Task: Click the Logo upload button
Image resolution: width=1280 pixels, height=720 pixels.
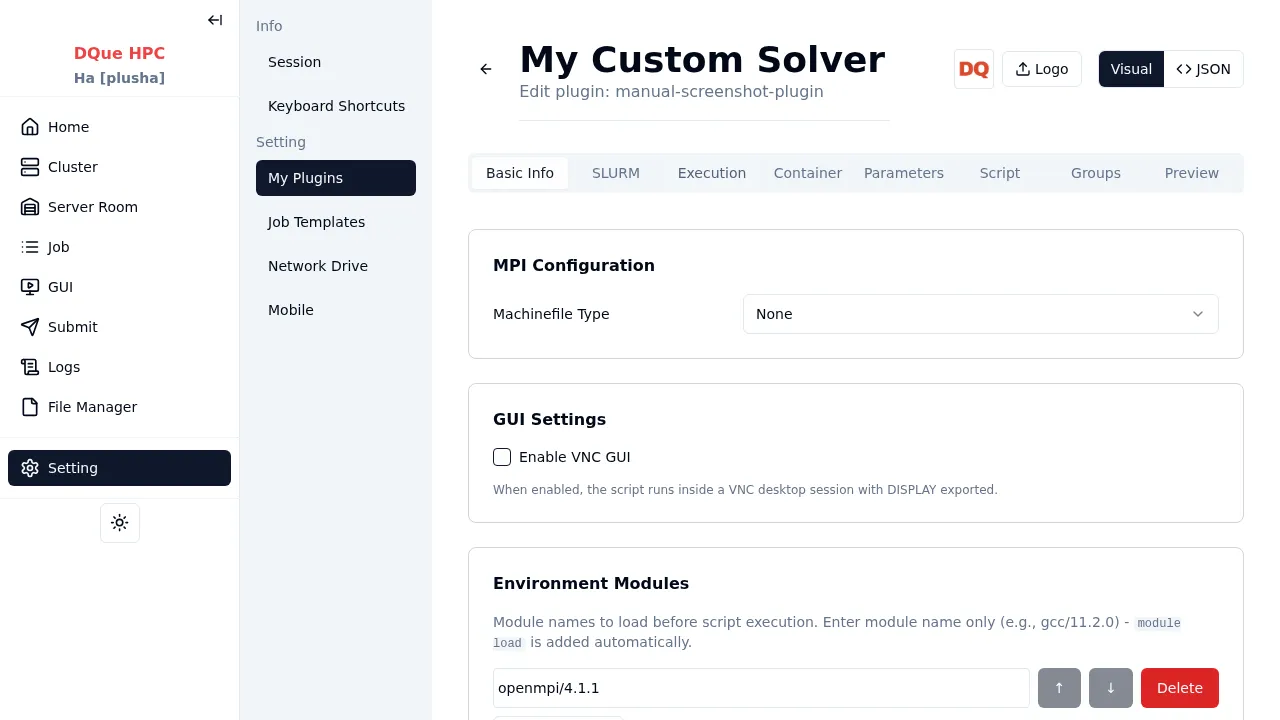Action: click(x=1041, y=69)
